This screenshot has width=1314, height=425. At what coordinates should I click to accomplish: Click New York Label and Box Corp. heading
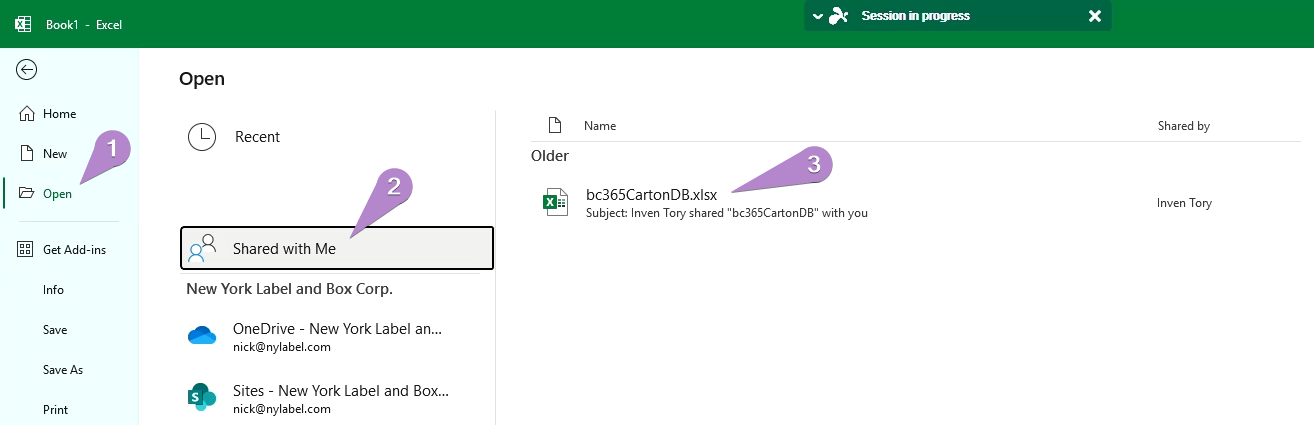290,289
